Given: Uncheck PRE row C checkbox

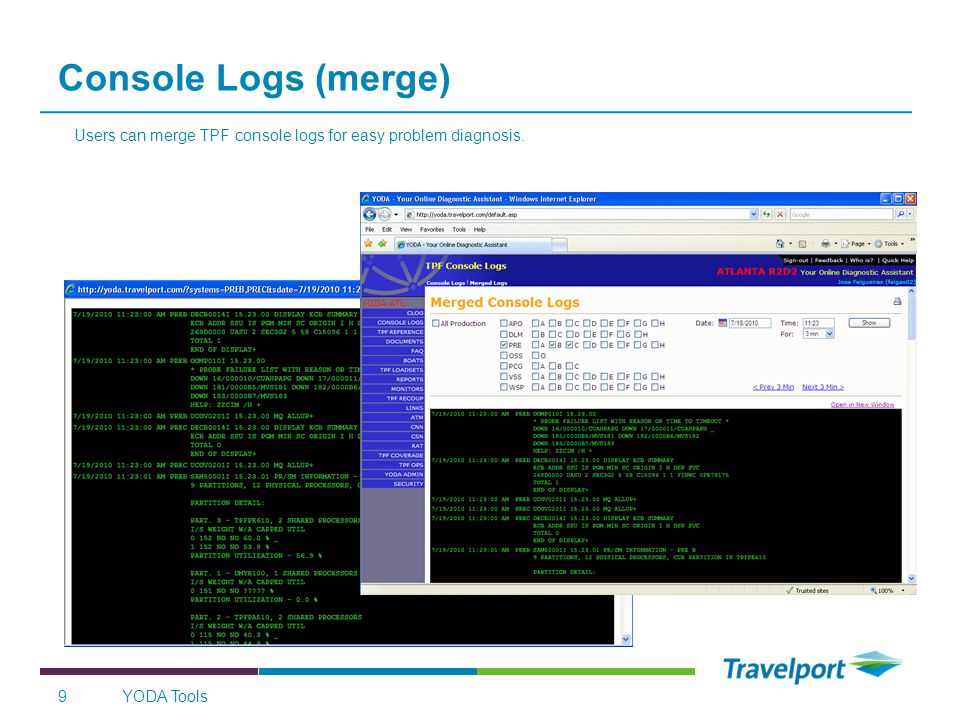Looking at the screenshot, I should [569, 345].
